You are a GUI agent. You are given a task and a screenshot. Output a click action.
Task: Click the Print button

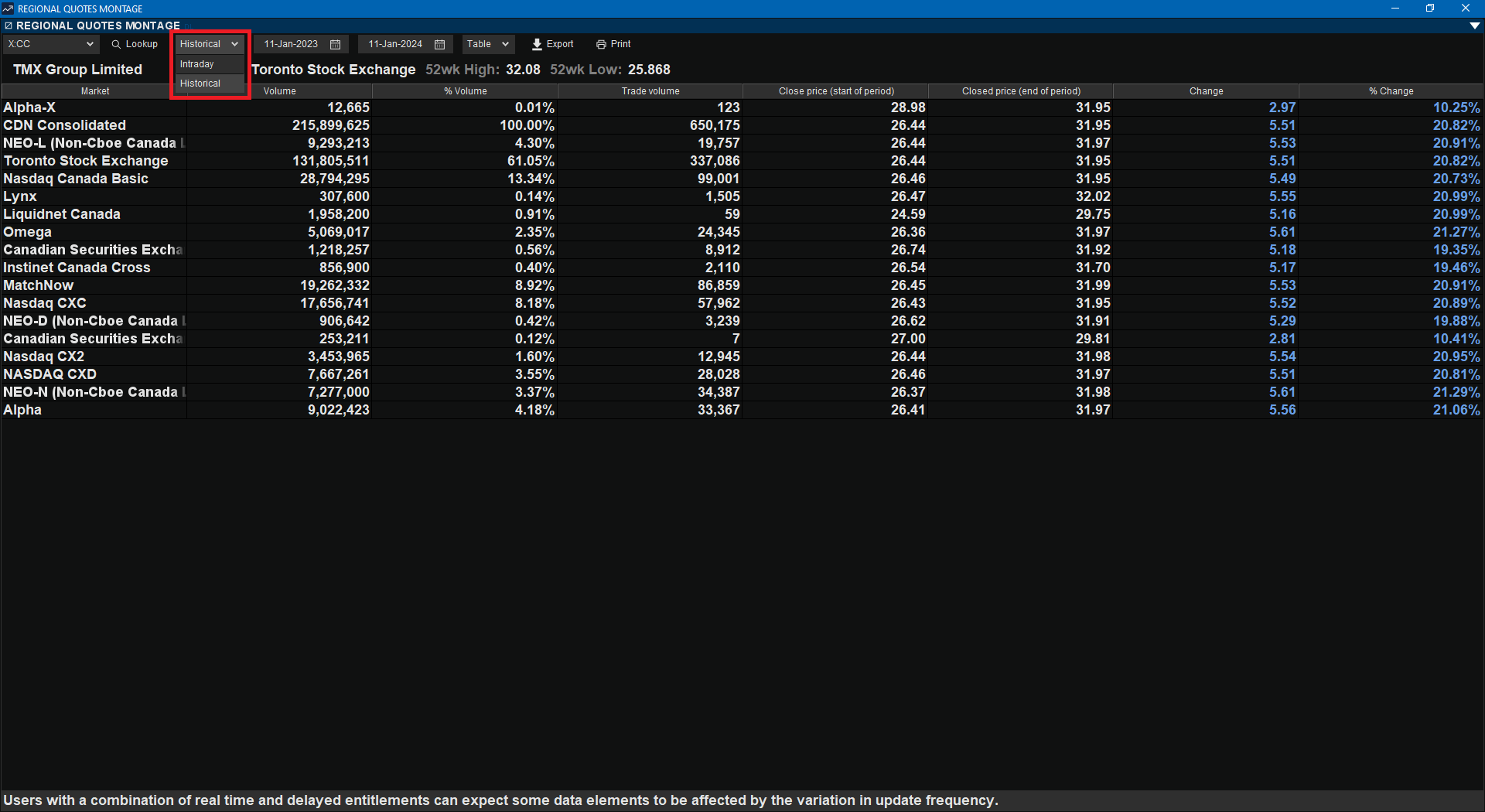click(x=613, y=44)
